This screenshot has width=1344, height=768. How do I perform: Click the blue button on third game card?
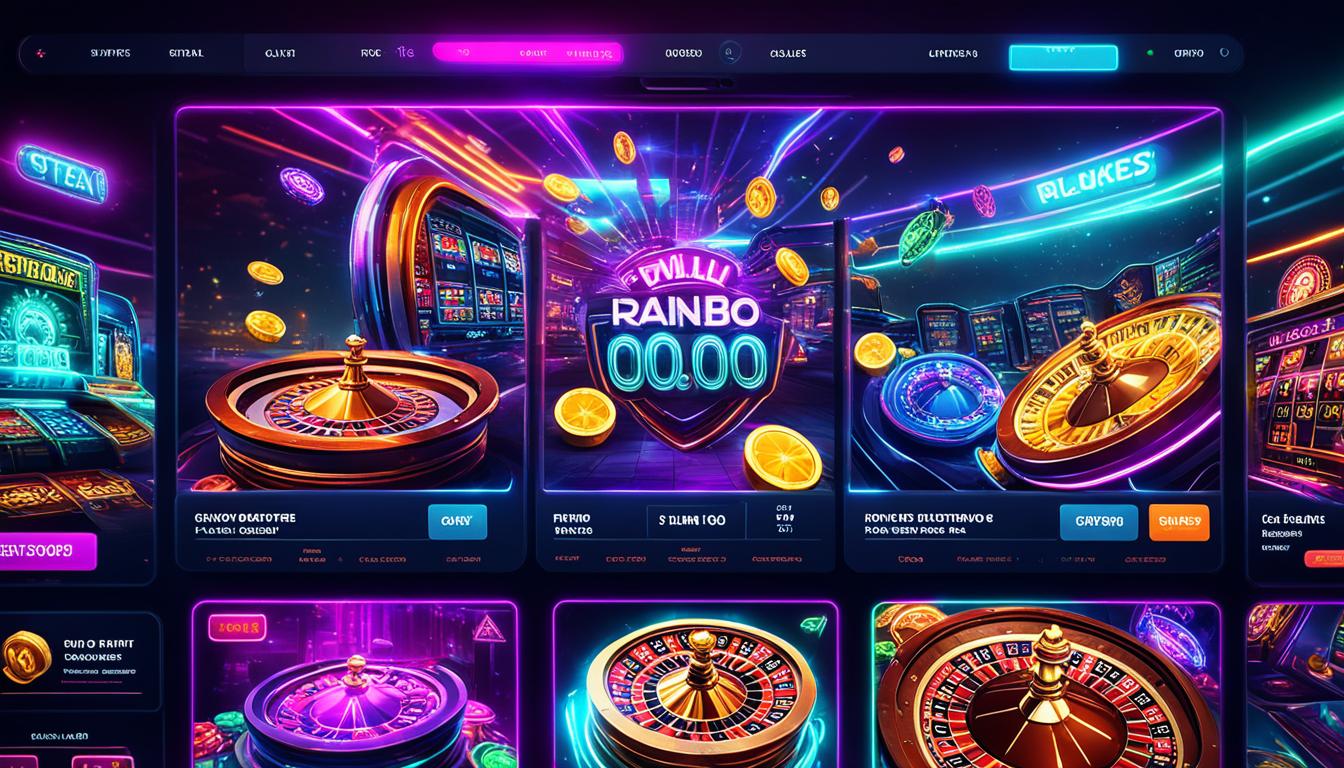[1099, 522]
